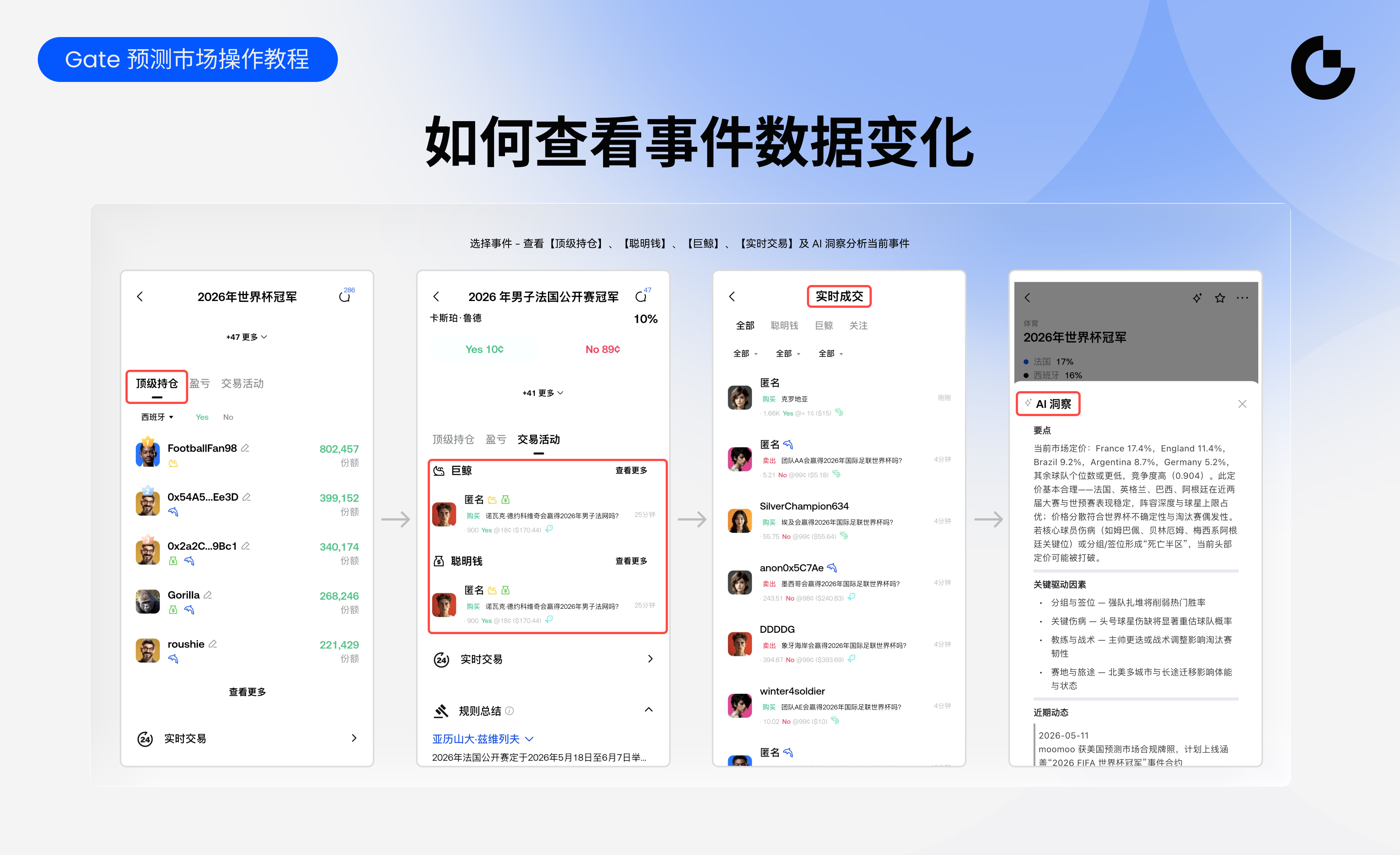The height and width of the screenshot is (855, 1400).
Task: Click the edit pencil next to 0x54A5...Ee3D
Action: pyautogui.click(x=247, y=497)
